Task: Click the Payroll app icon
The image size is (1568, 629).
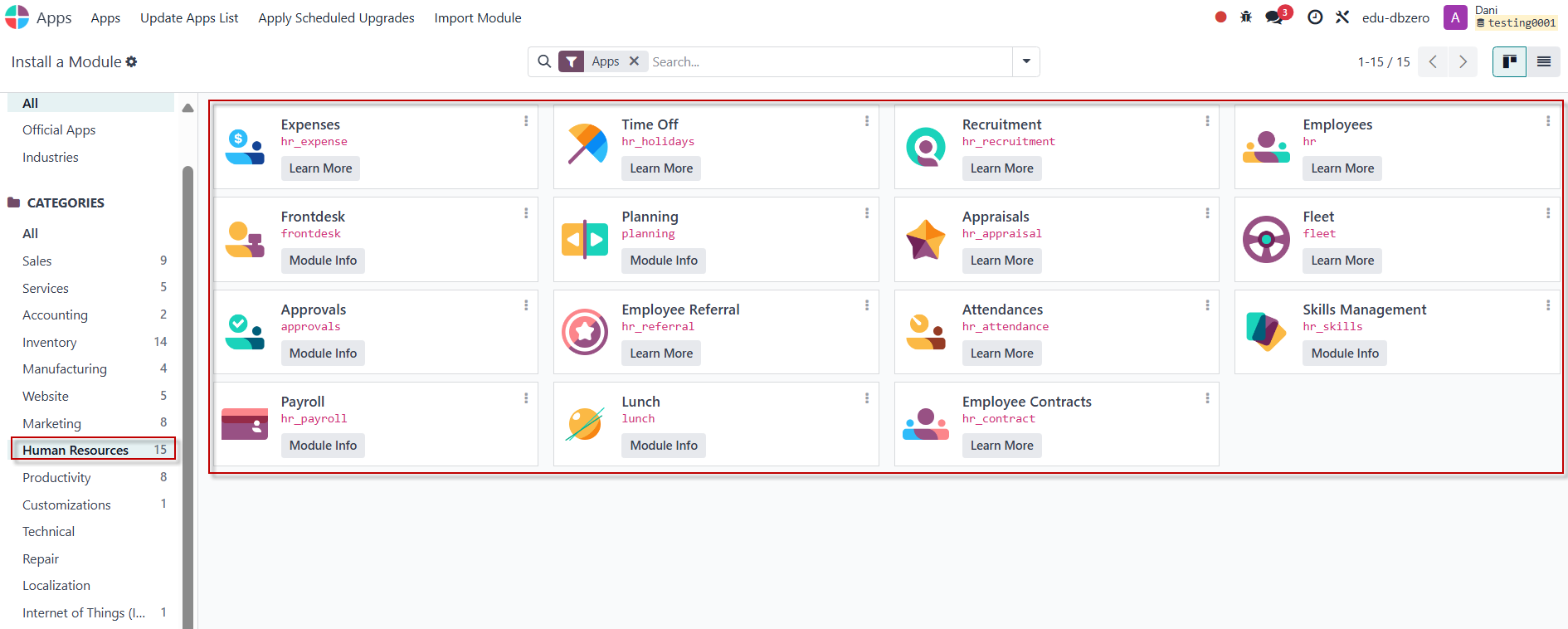Action: [x=245, y=424]
